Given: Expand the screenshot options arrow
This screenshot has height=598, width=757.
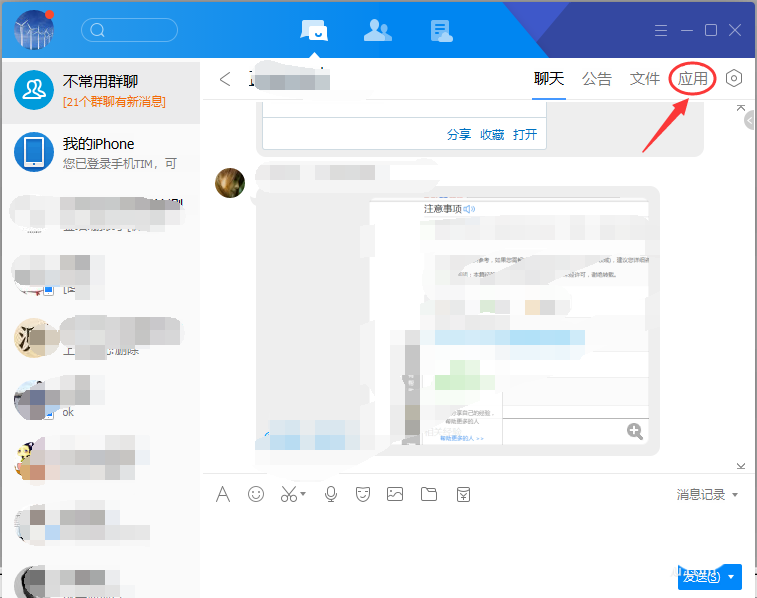Looking at the screenshot, I should point(303,494).
